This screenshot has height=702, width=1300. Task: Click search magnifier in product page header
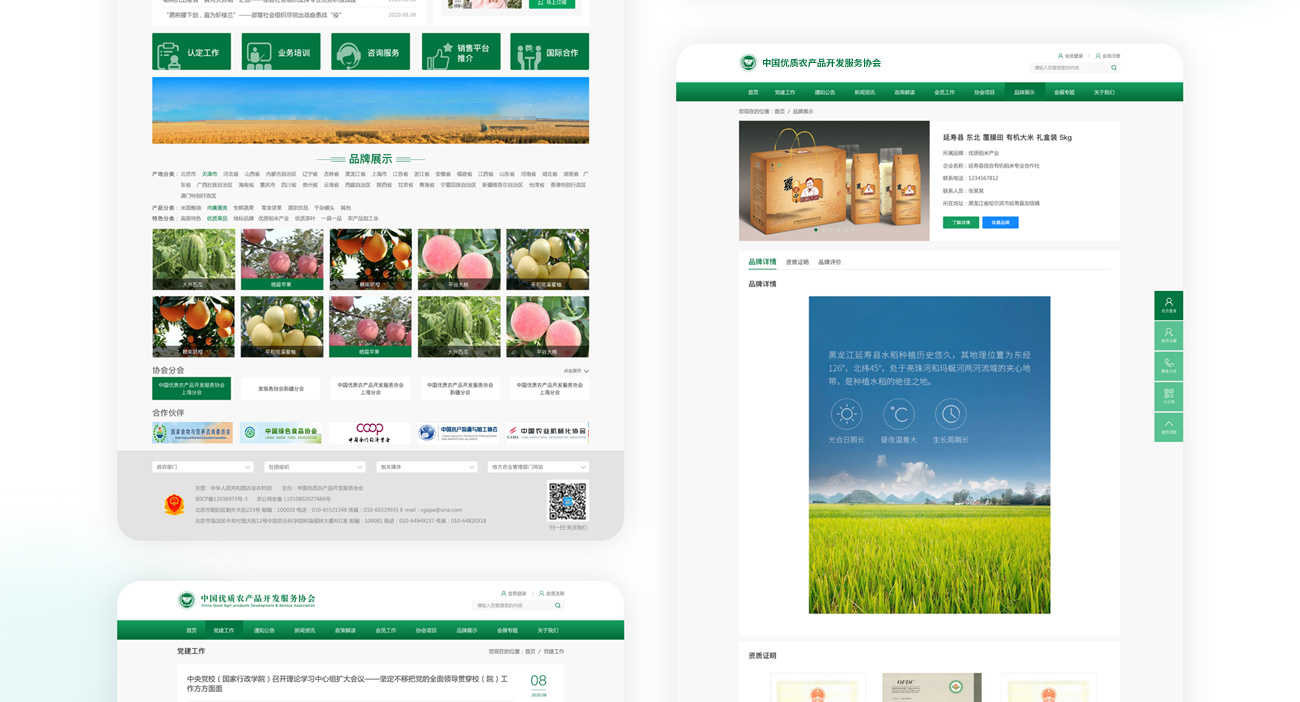click(1114, 68)
